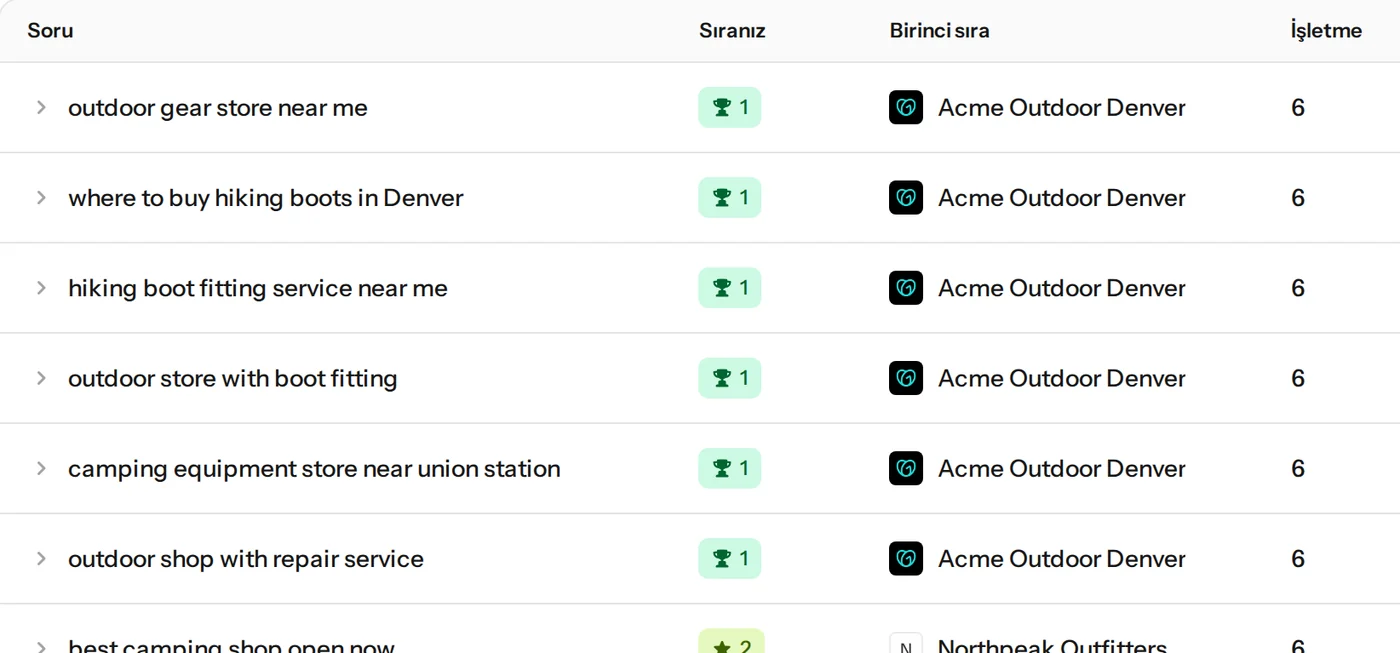The height and width of the screenshot is (653, 1400).
Task: Click the 'Sıranız' column header
Action: 732,30
